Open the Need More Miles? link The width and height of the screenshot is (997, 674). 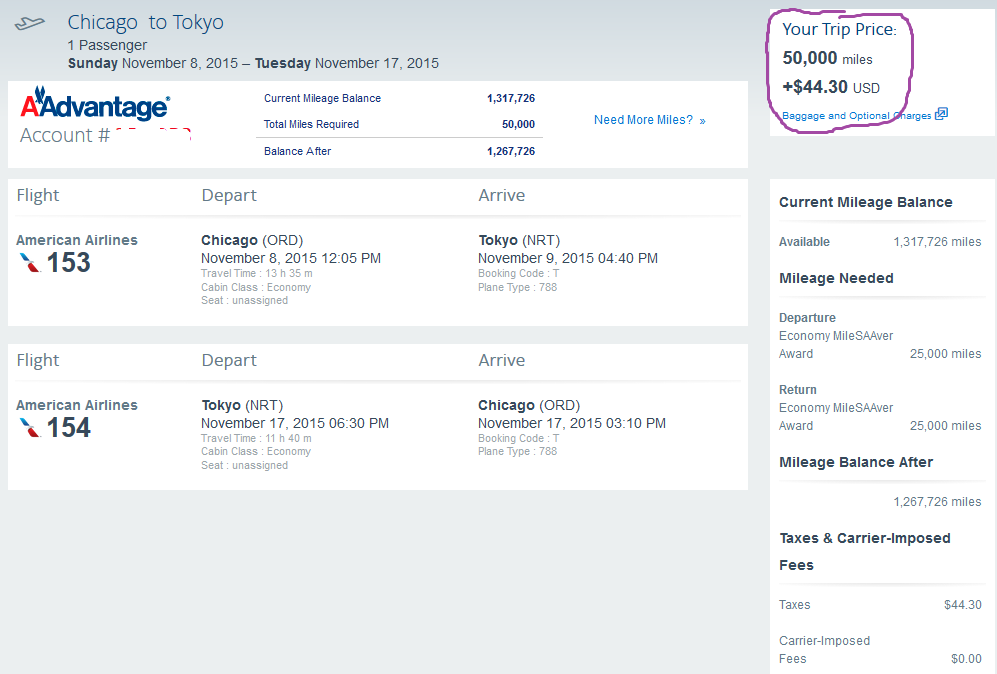649,120
